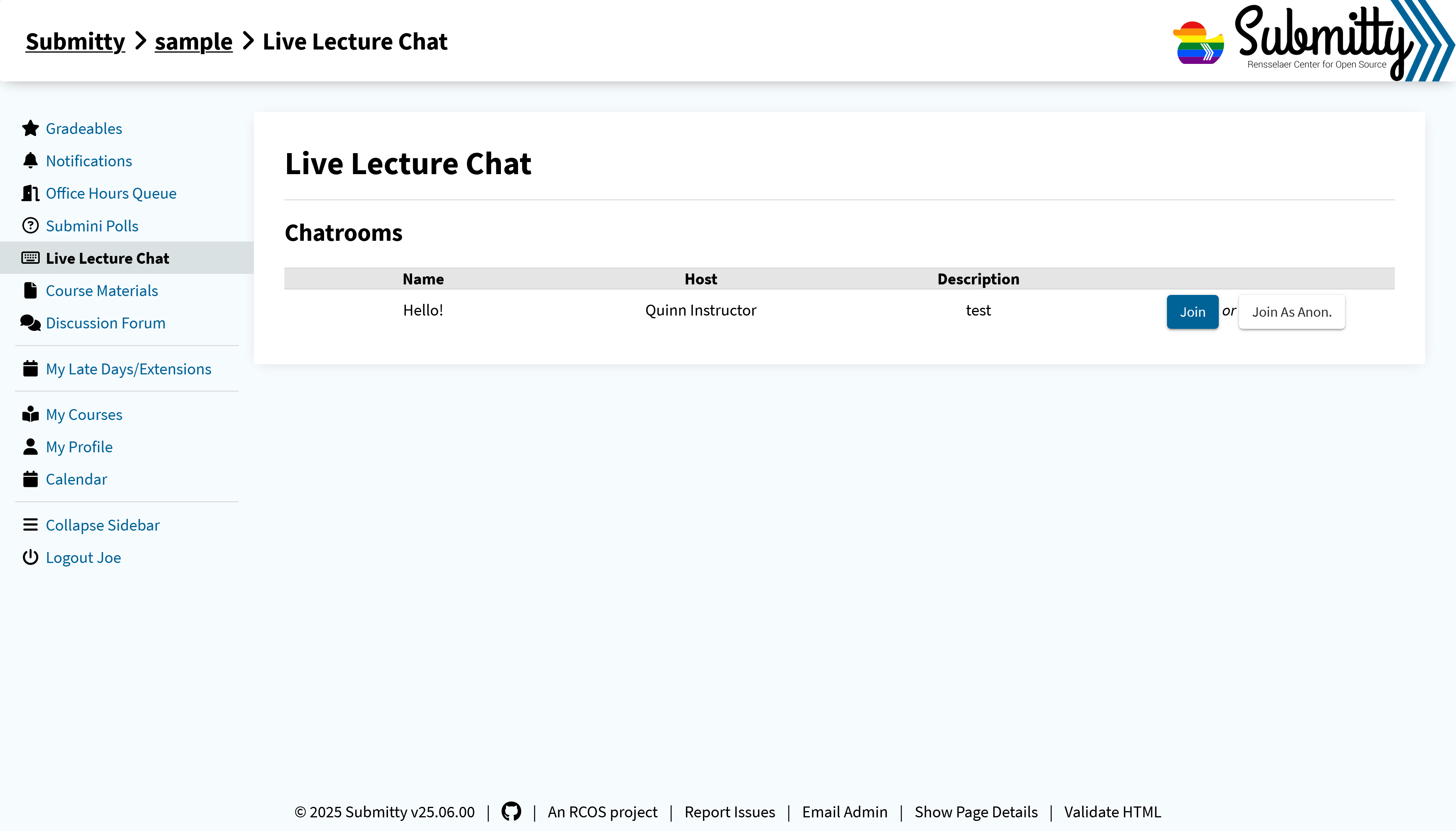This screenshot has width=1456, height=831.
Task: Click the My Profile person icon
Action: 30,447
